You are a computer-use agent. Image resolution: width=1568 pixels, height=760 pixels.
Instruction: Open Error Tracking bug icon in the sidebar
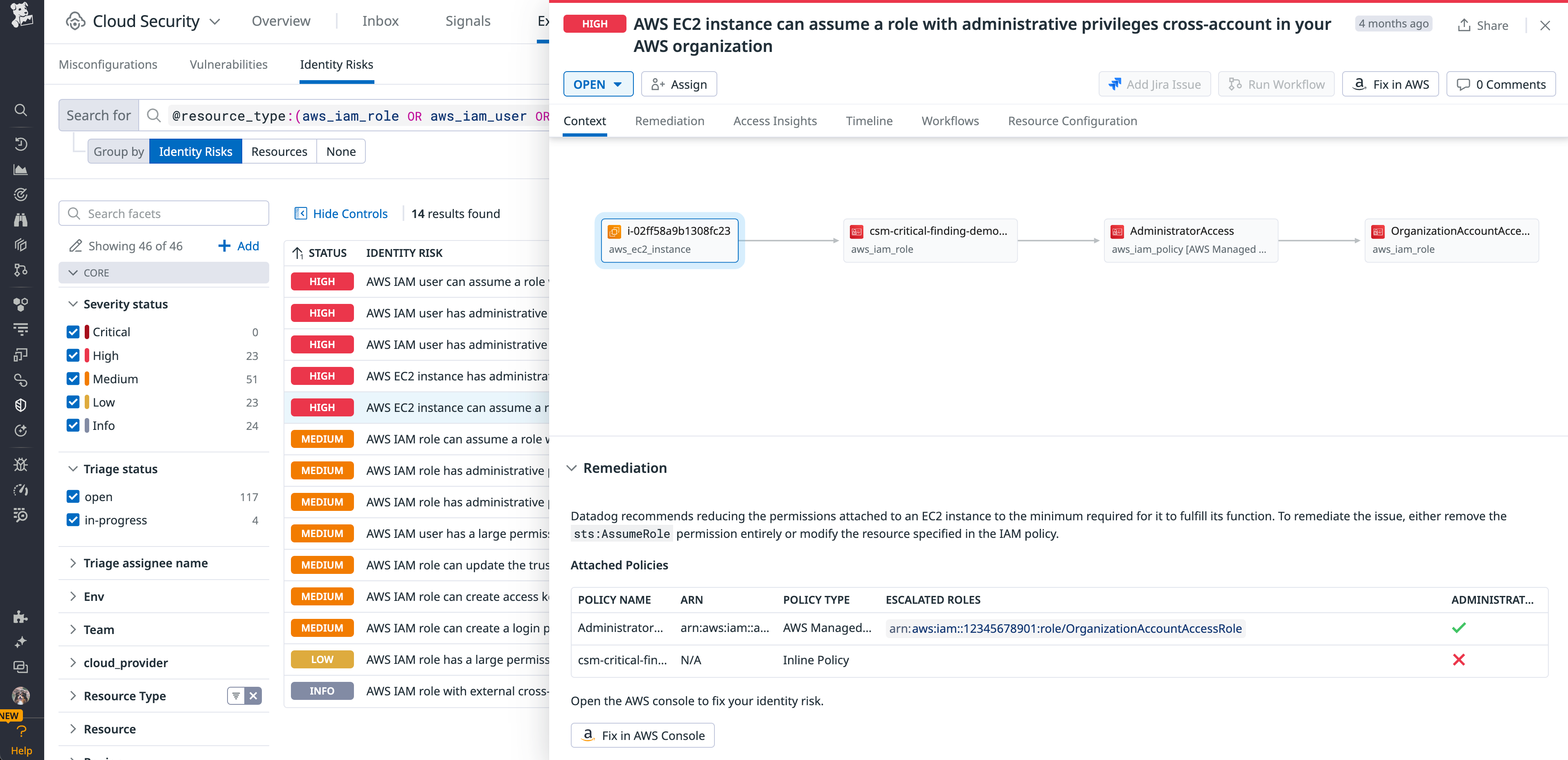(x=20, y=464)
